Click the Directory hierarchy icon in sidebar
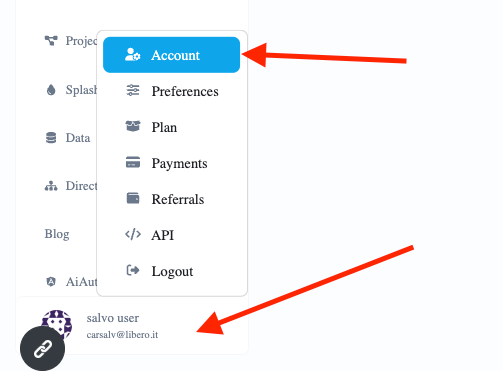Image resolution: width=503 pixels, height=371 pixels. [x=51, y=186]
